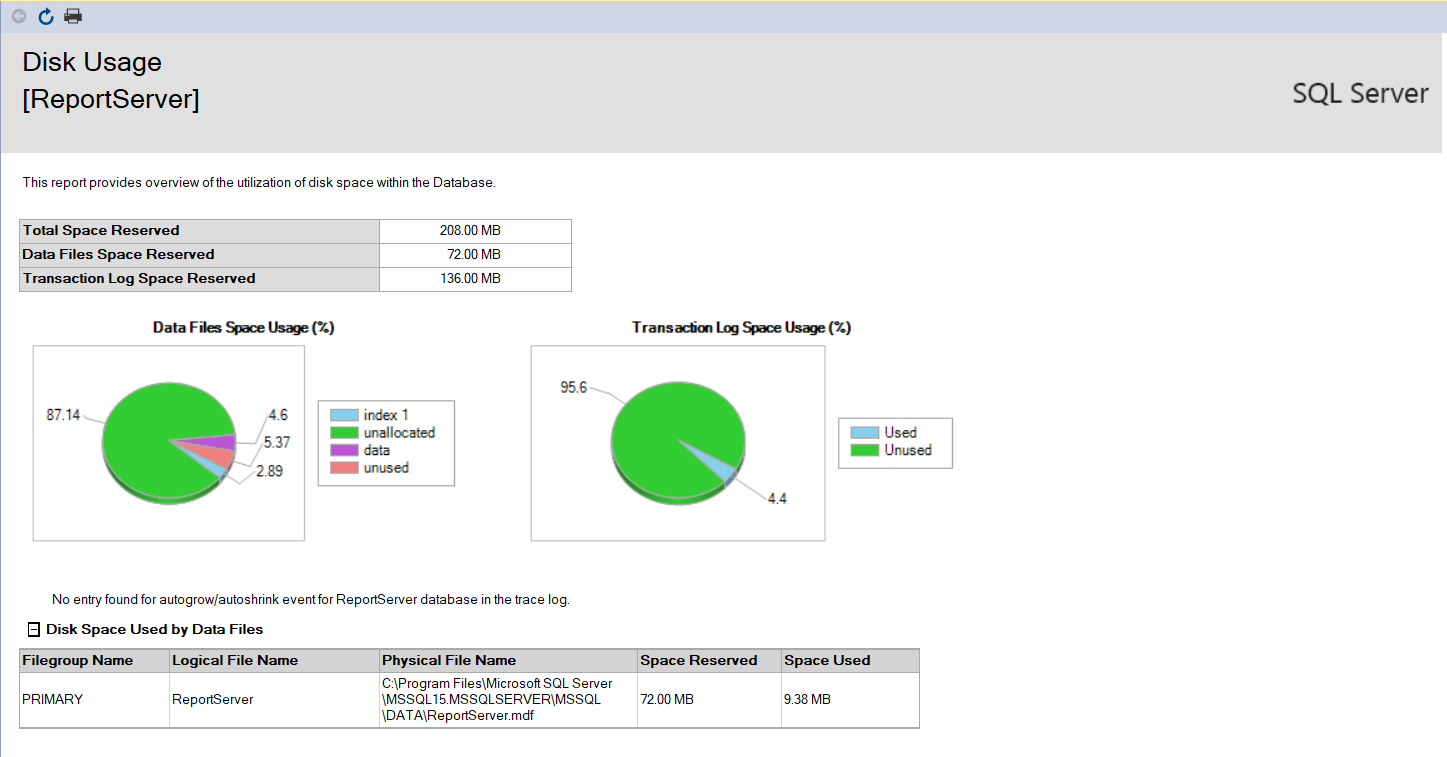Click the Transaction Log Space Reserved label
Image resolution: width=1447 pixels, height=757 pixels.
[x=139, y=279]
